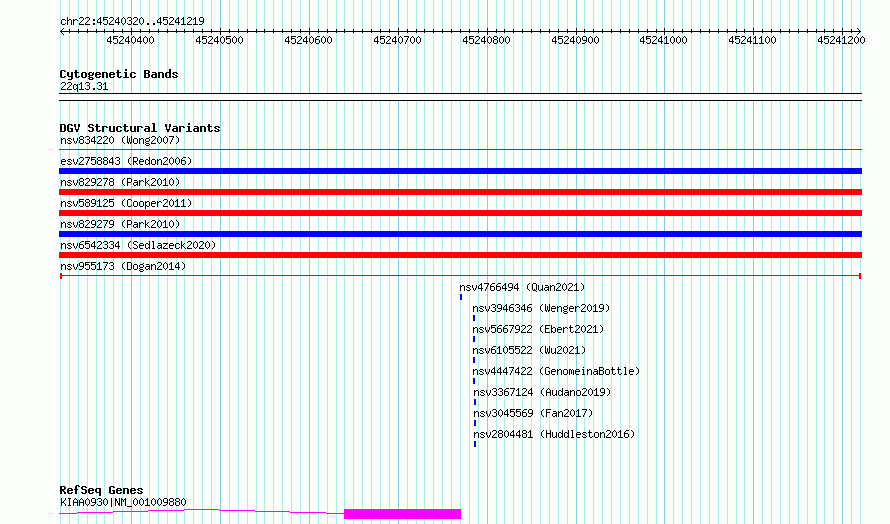Click the blue marker under nsv3045569
Viewport: 890px width, 524px height.
point(475,423)
